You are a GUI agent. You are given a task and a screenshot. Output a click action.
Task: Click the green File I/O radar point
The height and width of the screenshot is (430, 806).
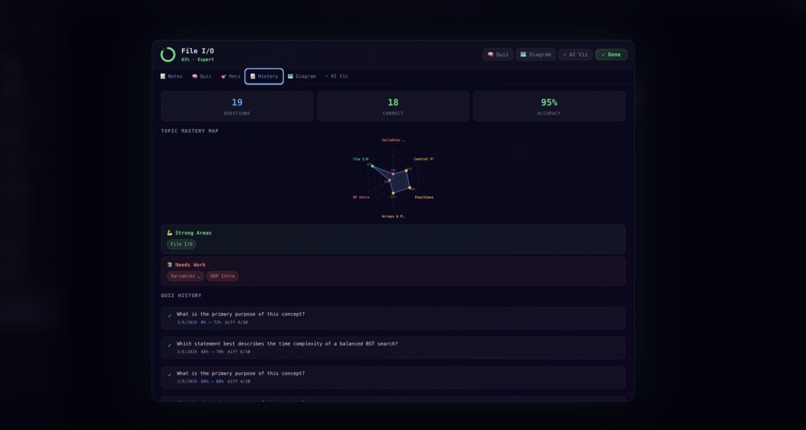(373, 166)
